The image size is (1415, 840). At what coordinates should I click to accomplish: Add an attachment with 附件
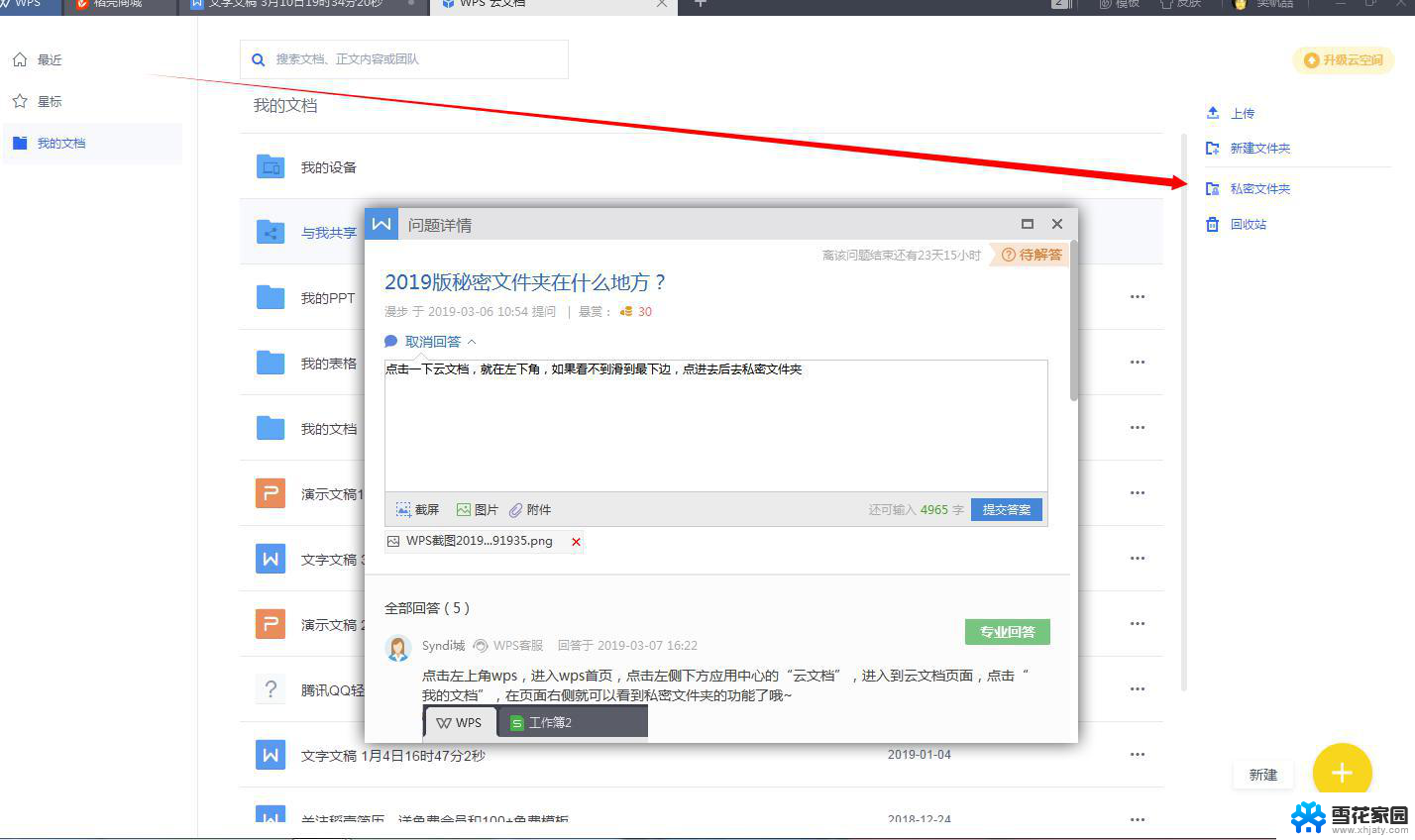click(530, 510)
